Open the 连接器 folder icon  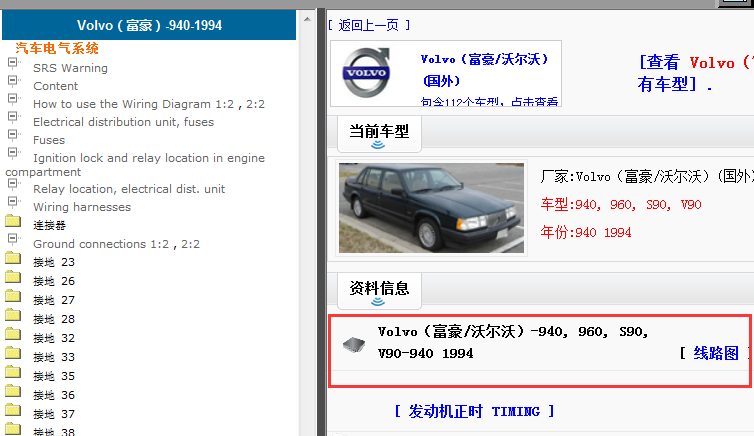[x=13, y=221]
